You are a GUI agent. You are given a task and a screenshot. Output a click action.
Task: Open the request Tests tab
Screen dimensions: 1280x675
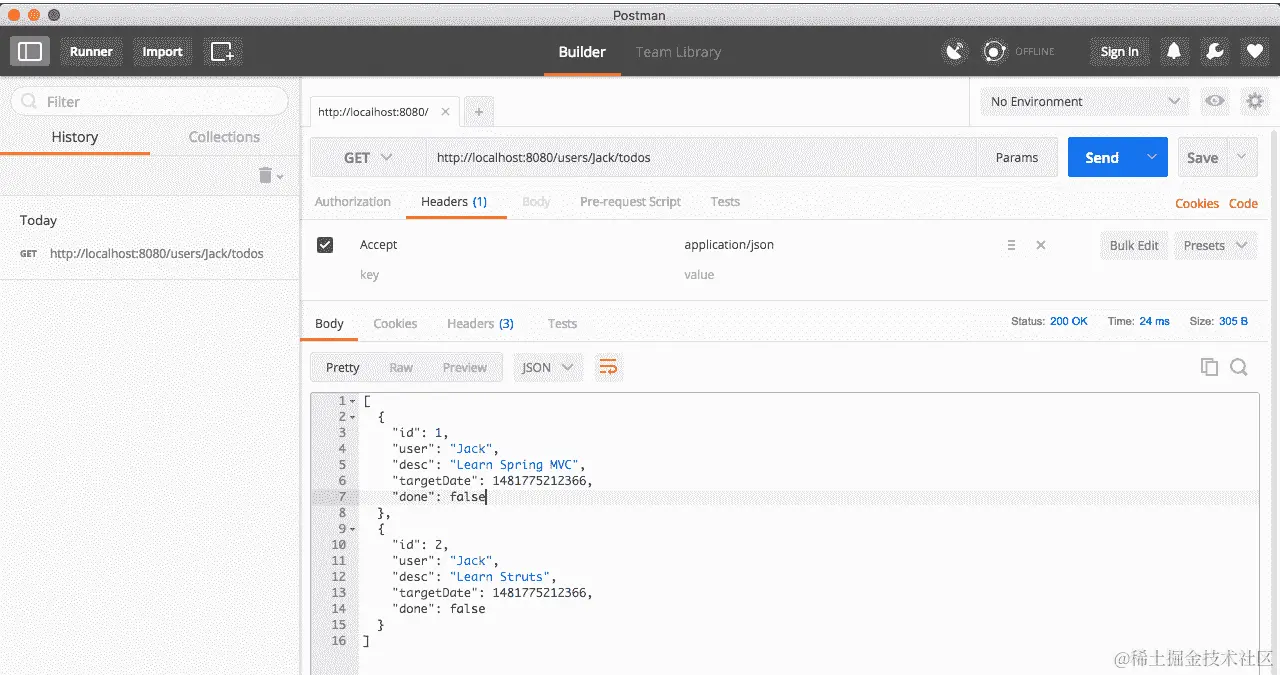point(725,201)
